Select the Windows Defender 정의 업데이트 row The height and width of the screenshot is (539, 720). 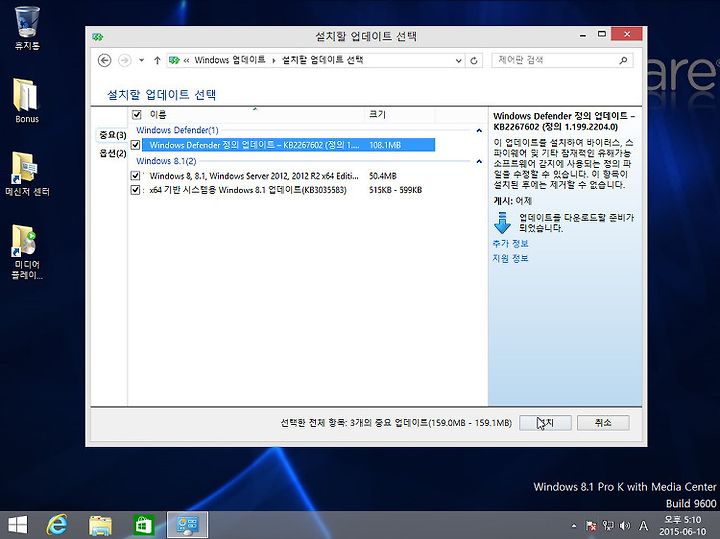tap(288, 145)
